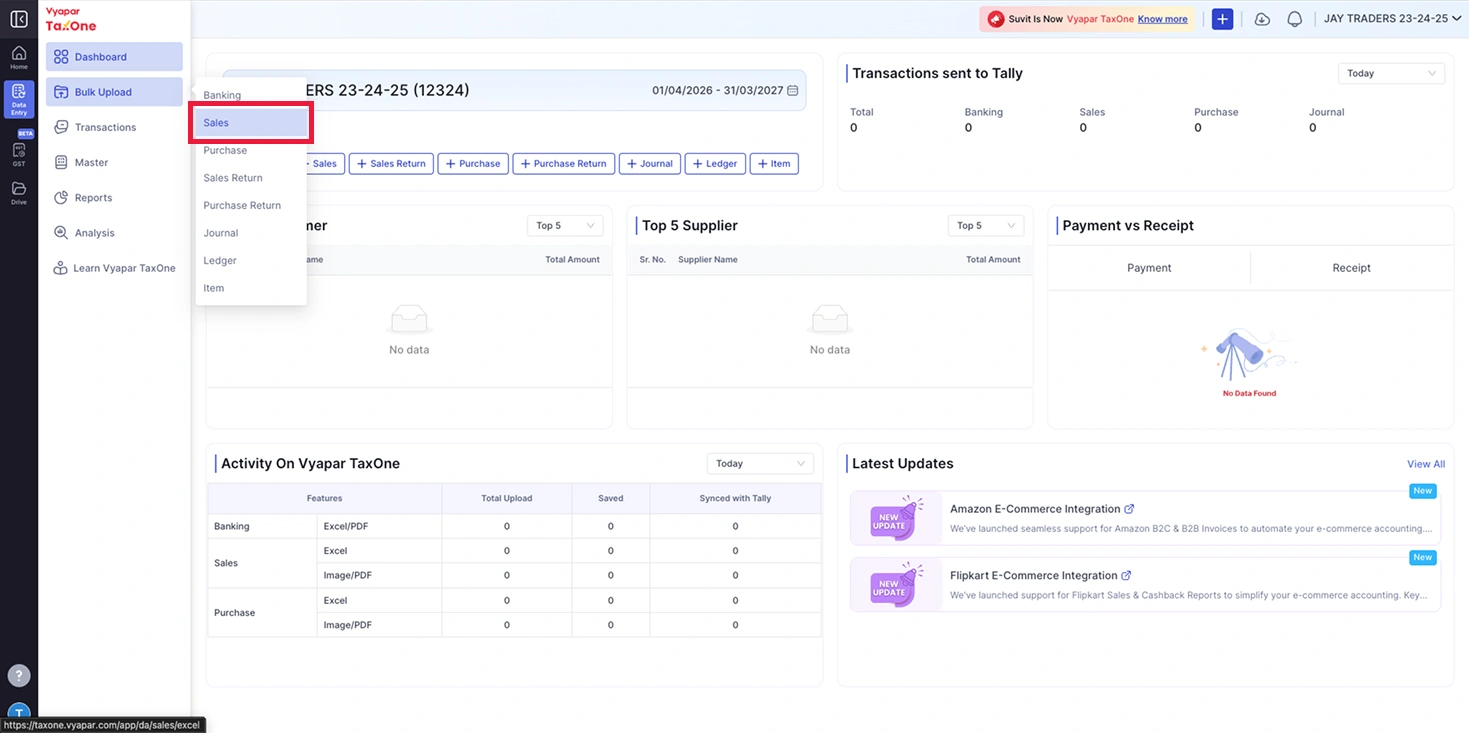This screenshot has width=1469, height=733.
Task: Open the Flipkart E-Commerce Integration external link icon
Action: pos(1126,576)
